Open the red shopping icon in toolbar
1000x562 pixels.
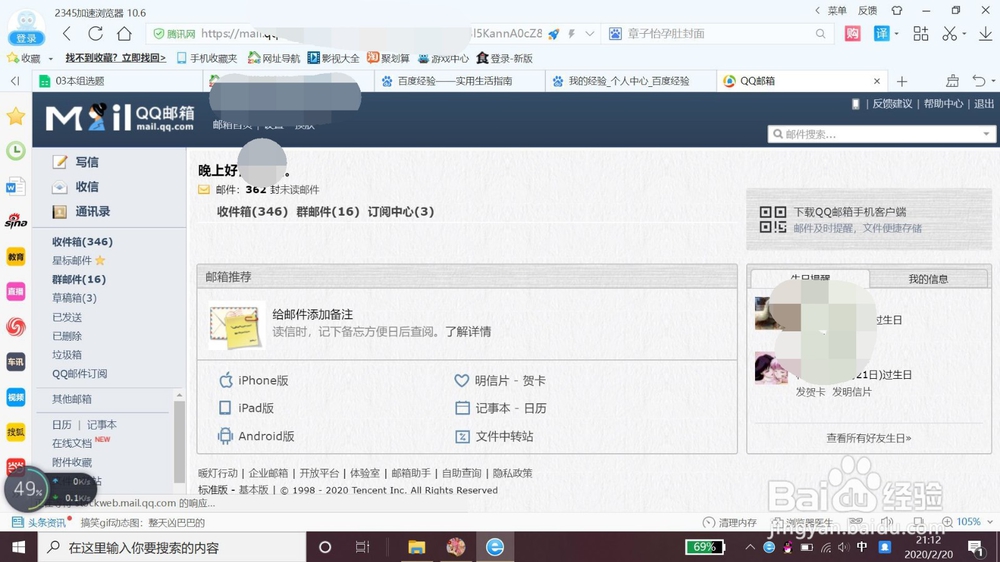pyautogui.click(x=853, y=34)
